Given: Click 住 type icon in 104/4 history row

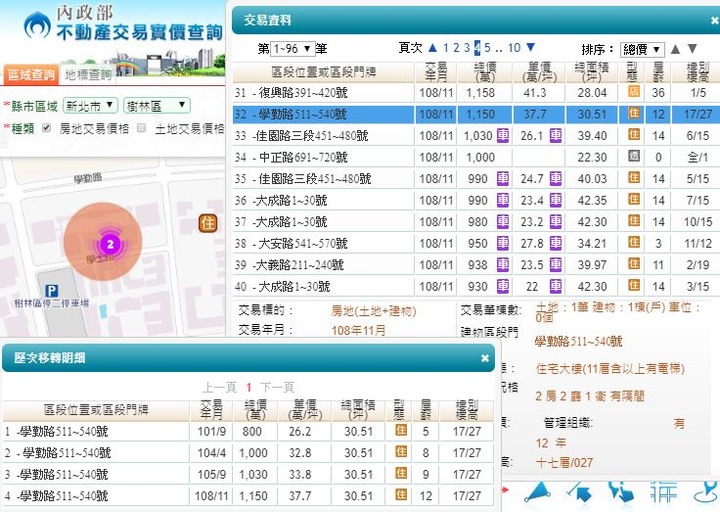Looking at the screenshot, I should (401, 452).
